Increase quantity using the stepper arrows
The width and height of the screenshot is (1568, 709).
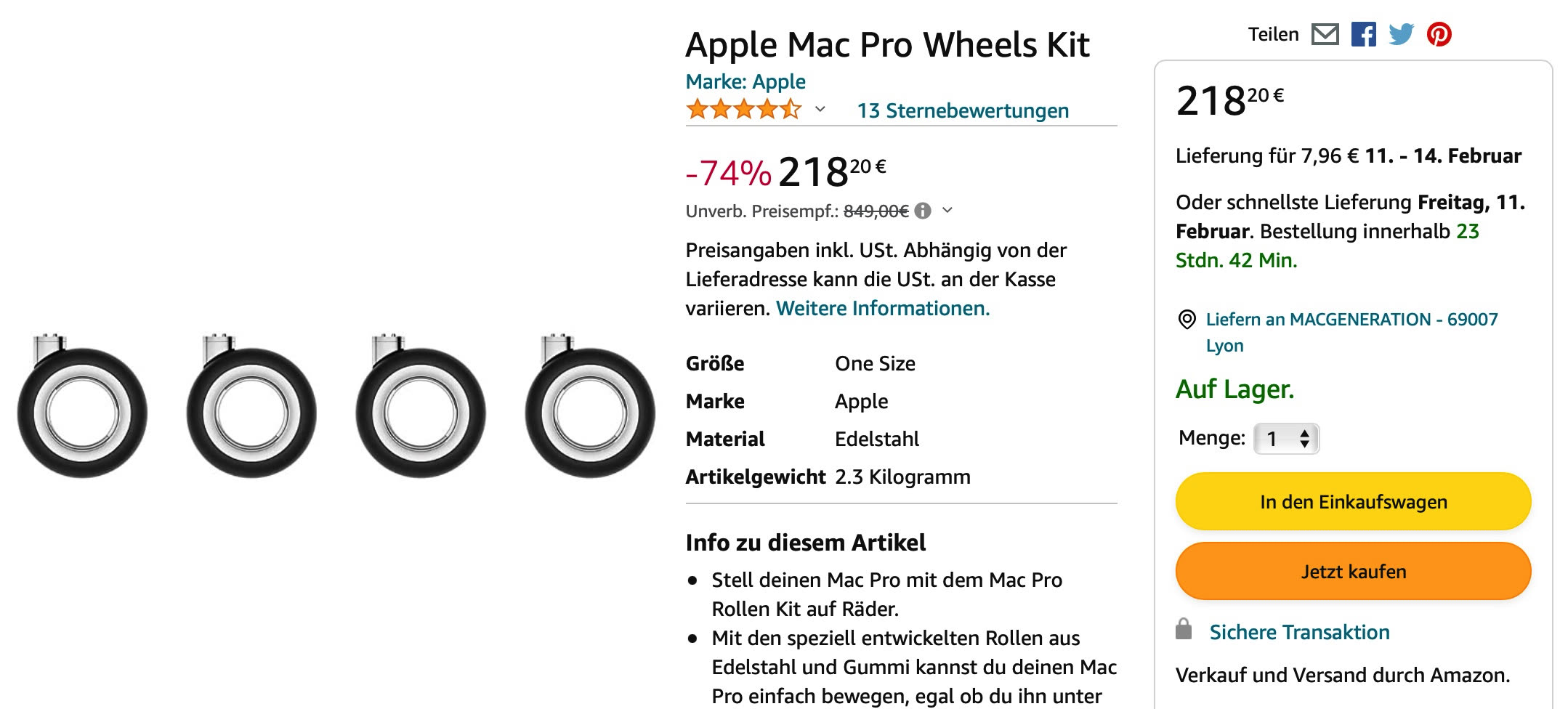[x=1304, y=434]
